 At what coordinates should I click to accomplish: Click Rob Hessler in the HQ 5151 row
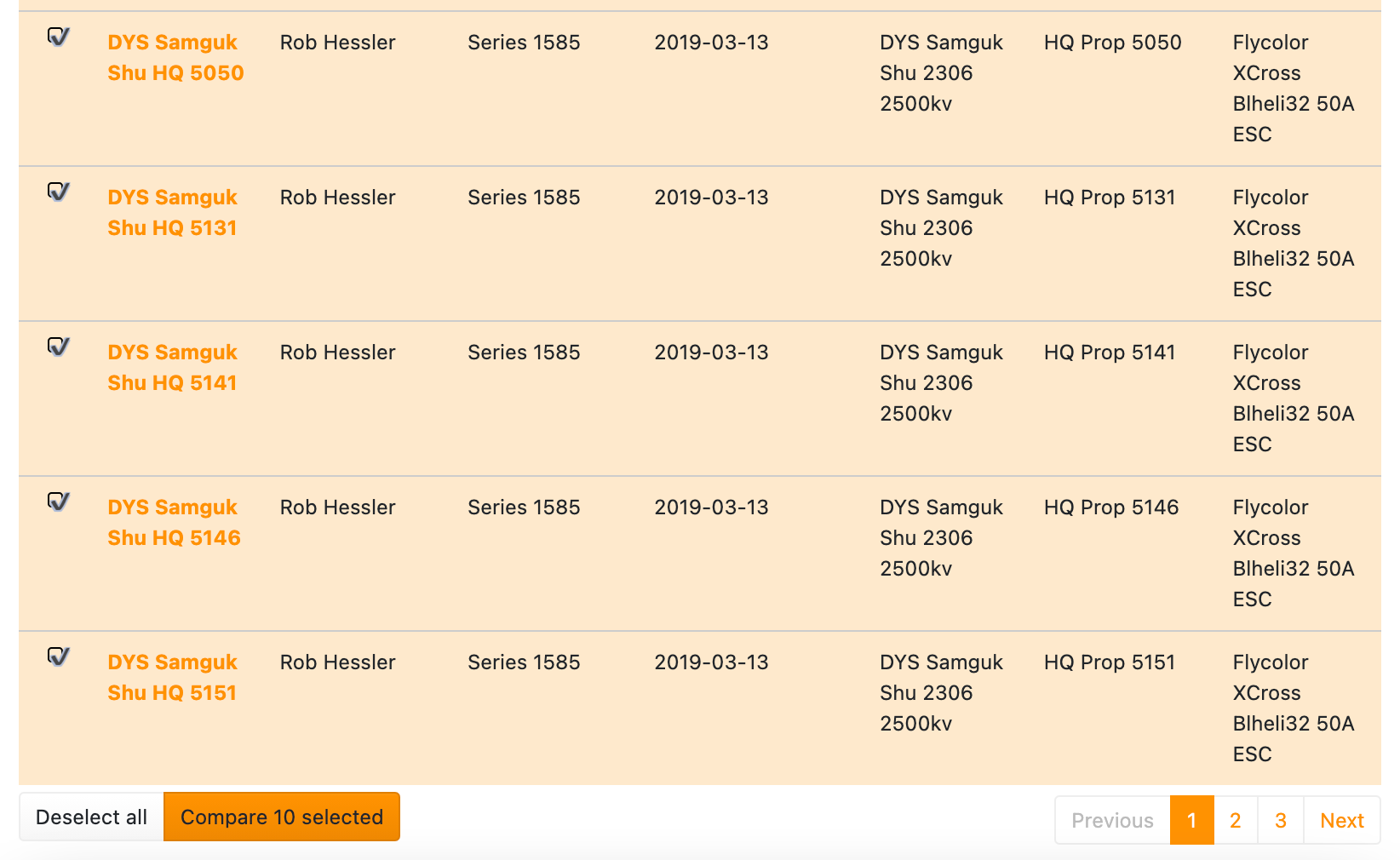(x=337, y=662)
